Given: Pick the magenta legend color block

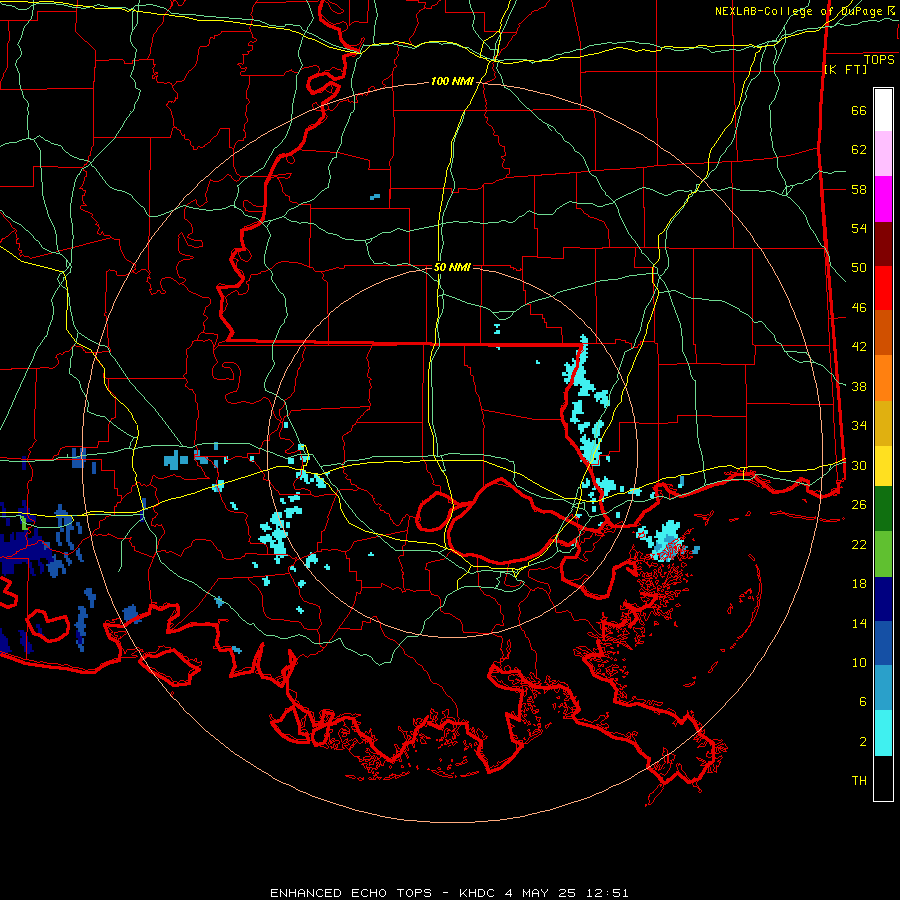Looking at the screenshot, I should click(x=883, y=199).
